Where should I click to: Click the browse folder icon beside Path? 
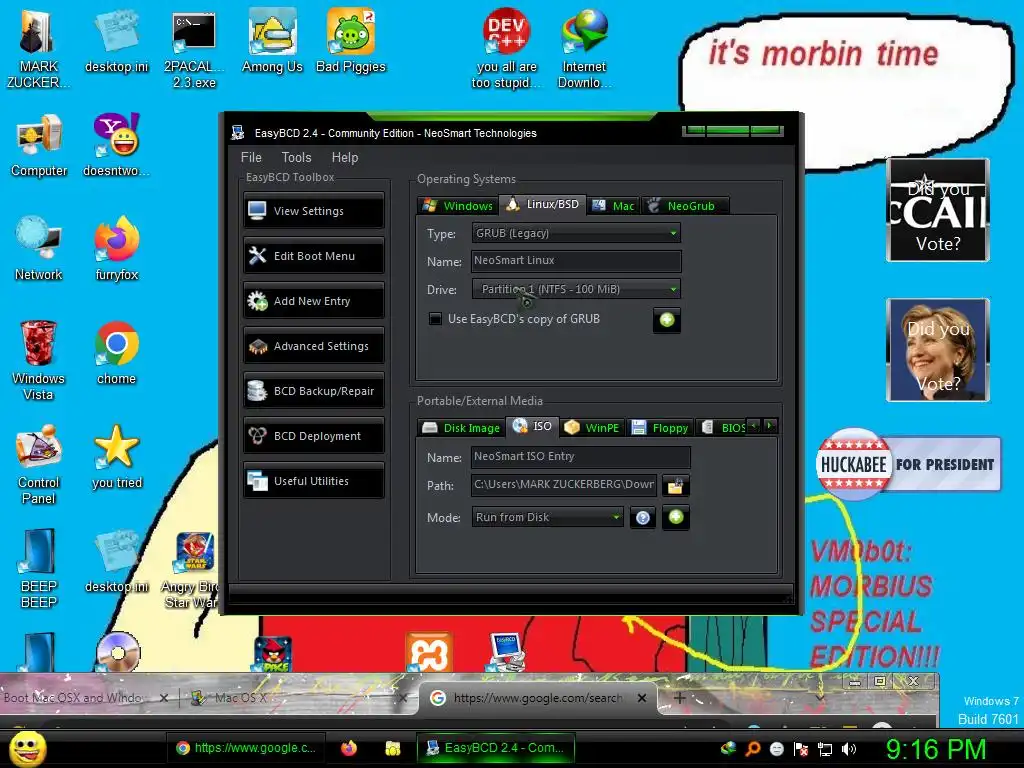(x=675, y=485)
